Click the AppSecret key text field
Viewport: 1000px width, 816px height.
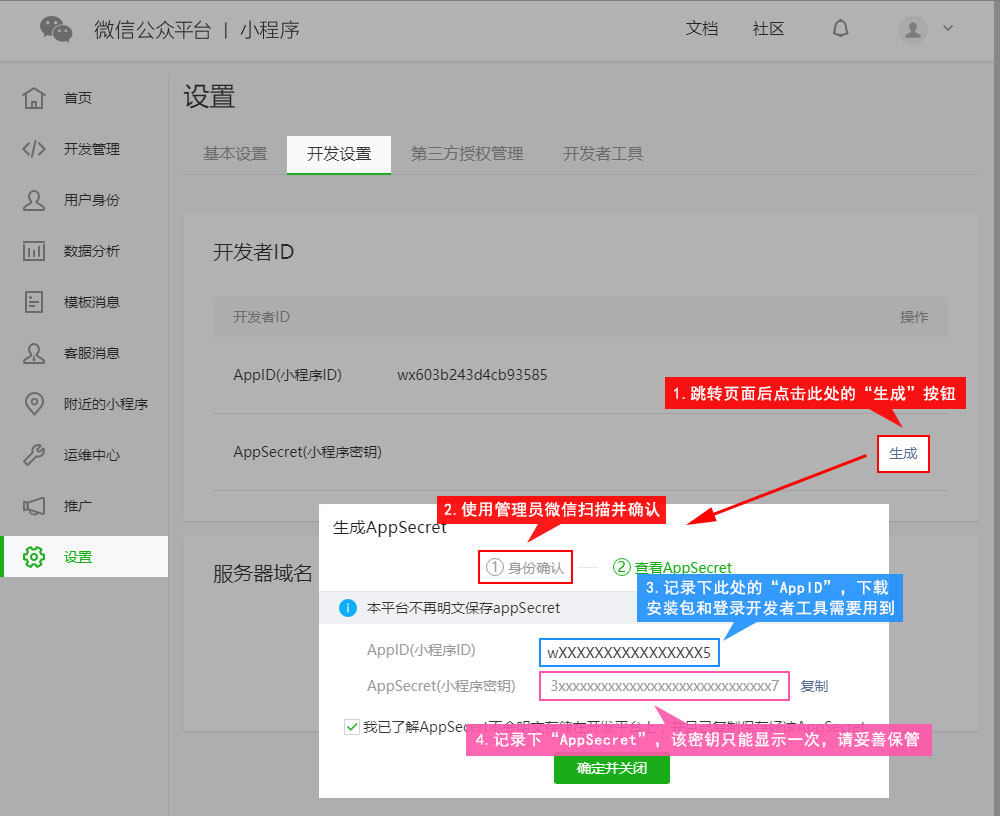pyautogui.click(x=664, y=686)
